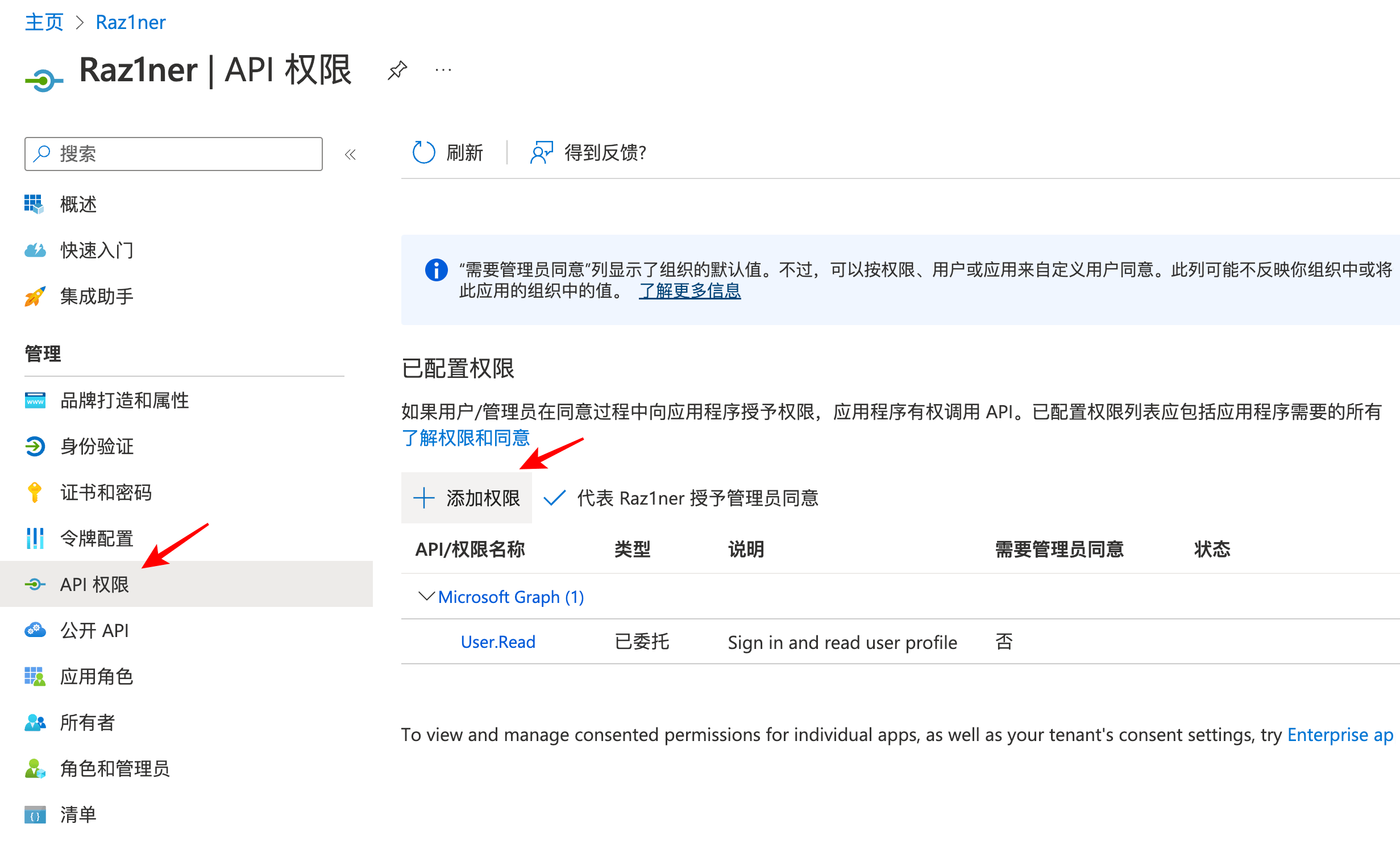Image resolution: width=1400 pixels, height=849 pixels.
Task: Click 添加权限 button
Action: pos(467,498)
